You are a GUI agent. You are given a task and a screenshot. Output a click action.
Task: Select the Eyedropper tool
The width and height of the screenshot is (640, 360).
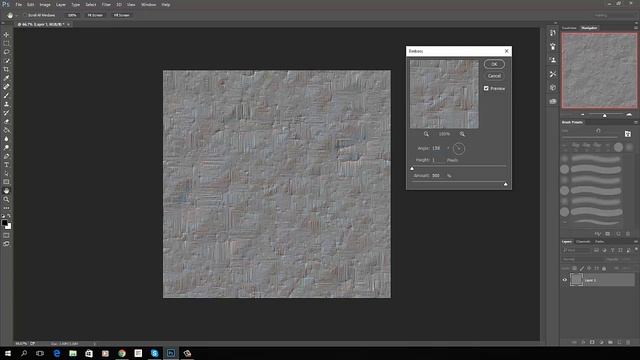pos(6,78)
